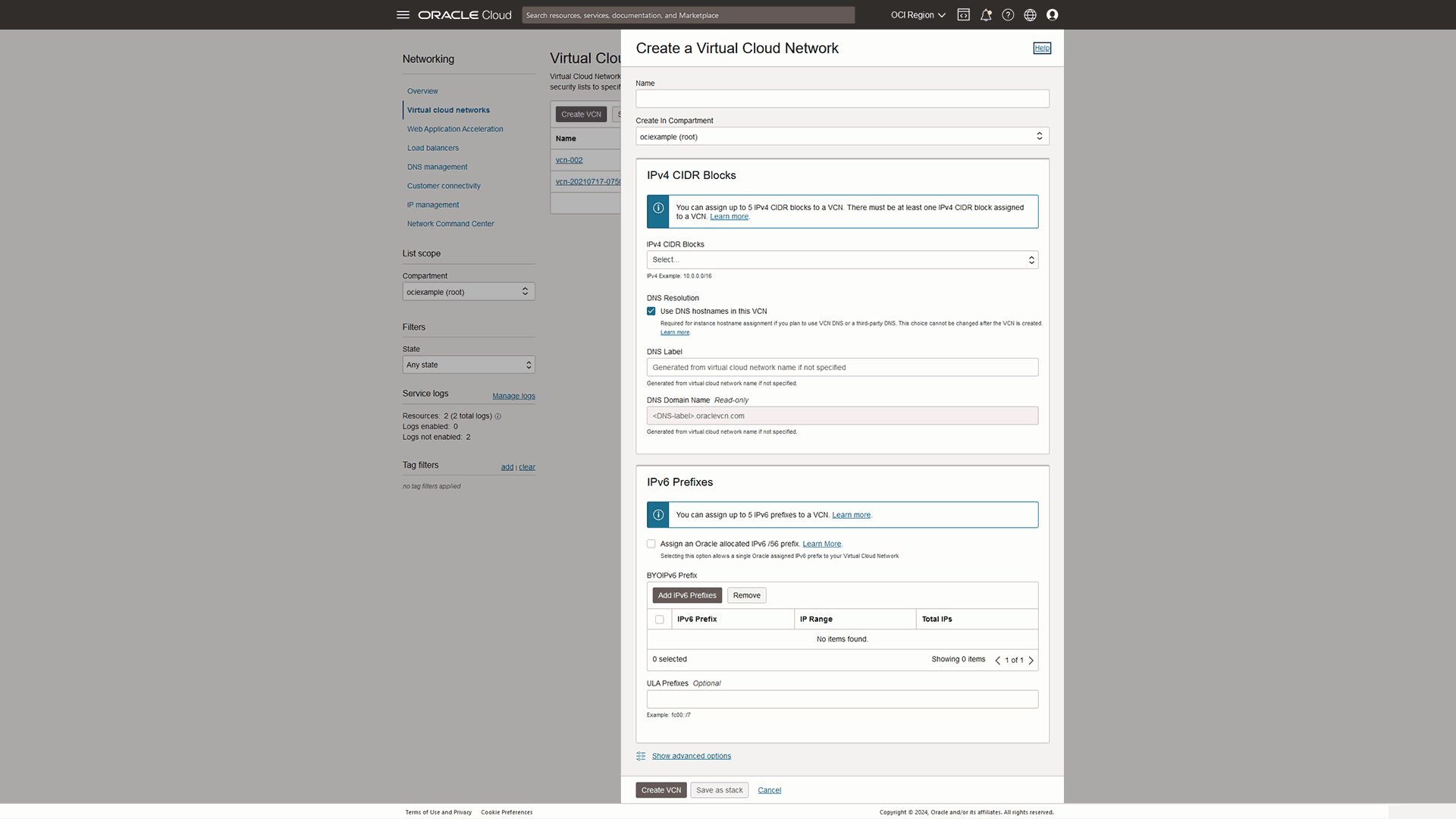Click the Create VCN button
The image size is (1456, 819).
coord(661,789)
